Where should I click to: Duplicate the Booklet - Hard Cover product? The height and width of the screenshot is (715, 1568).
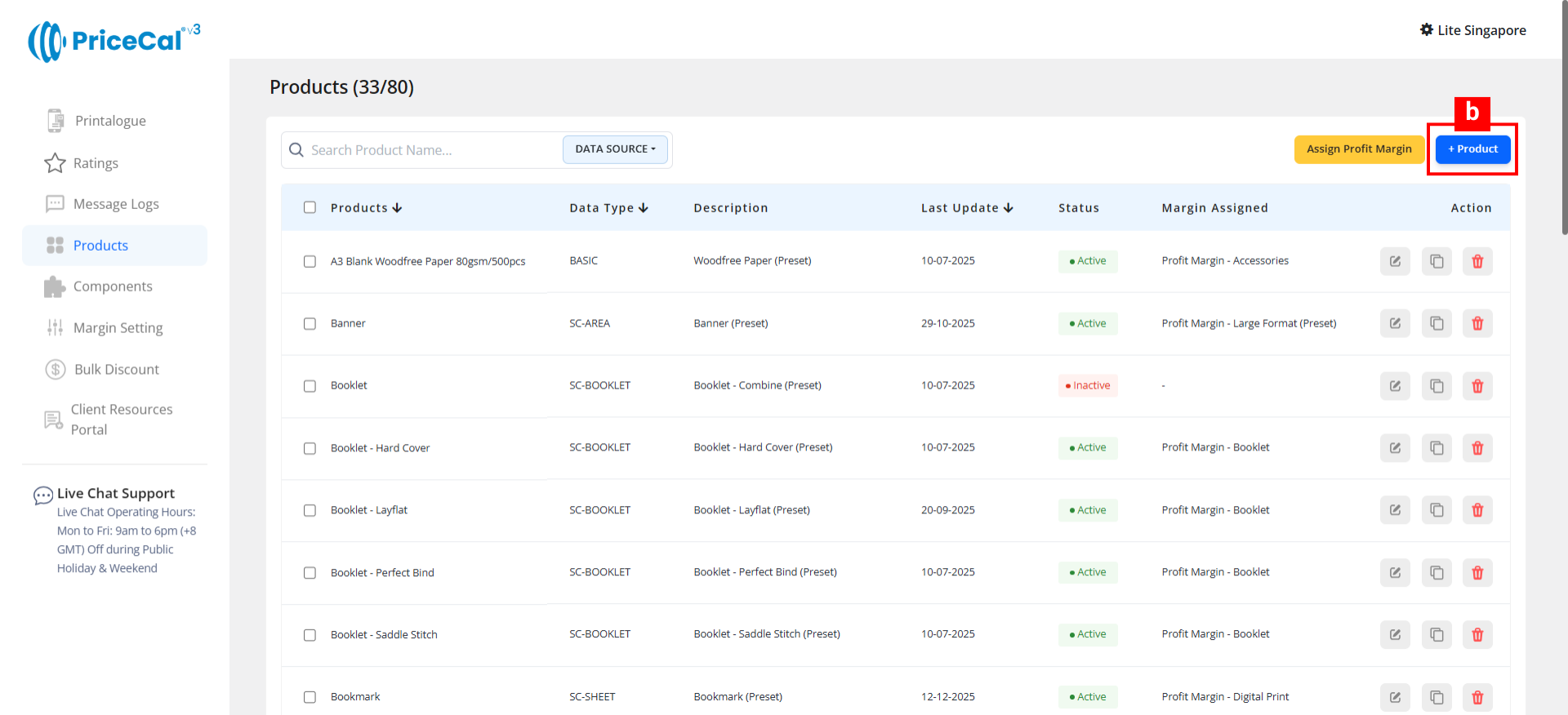[x=1437, y=448]
